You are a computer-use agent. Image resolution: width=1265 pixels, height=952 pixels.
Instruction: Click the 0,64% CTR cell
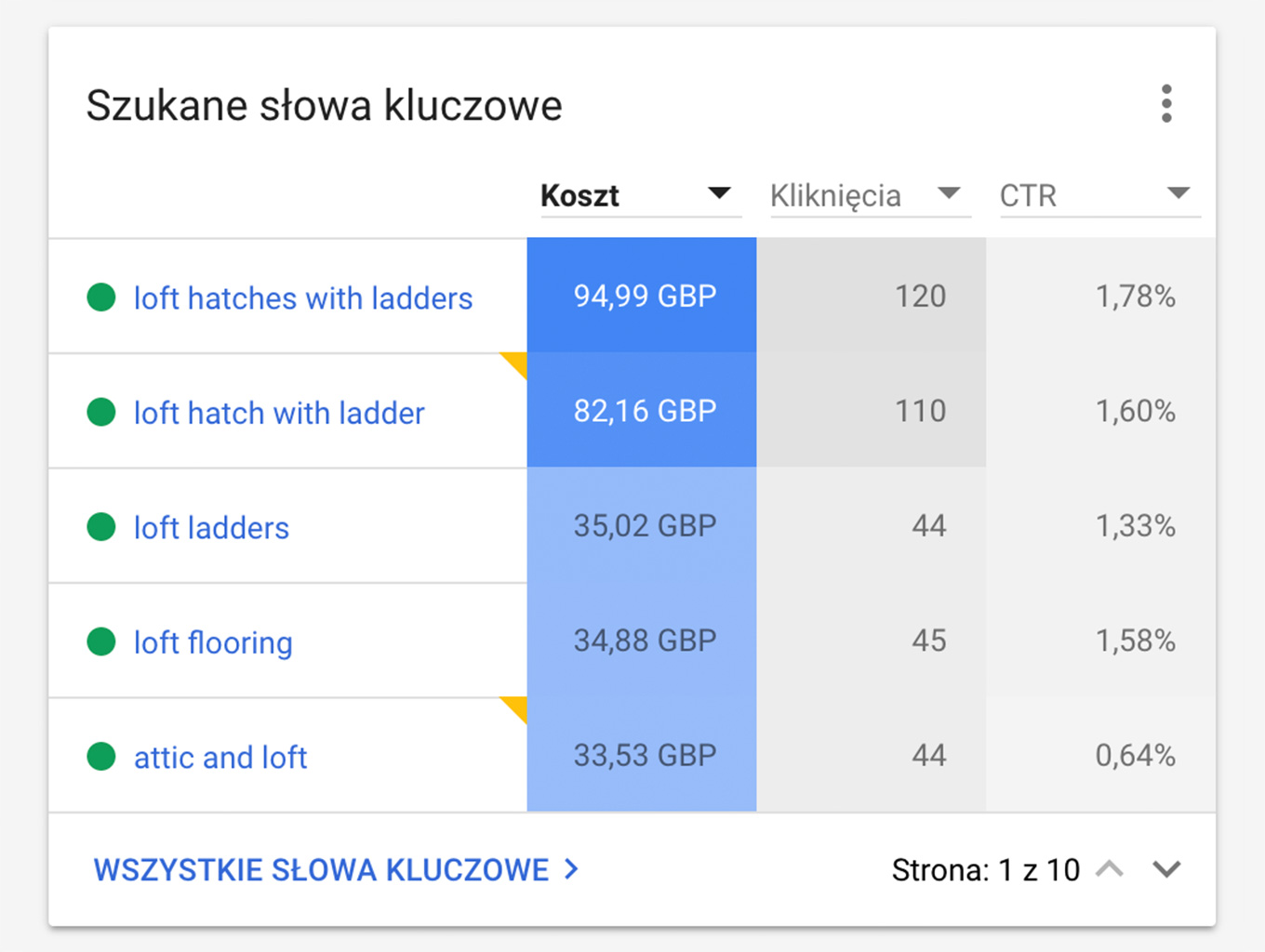tap(1135, 756)
